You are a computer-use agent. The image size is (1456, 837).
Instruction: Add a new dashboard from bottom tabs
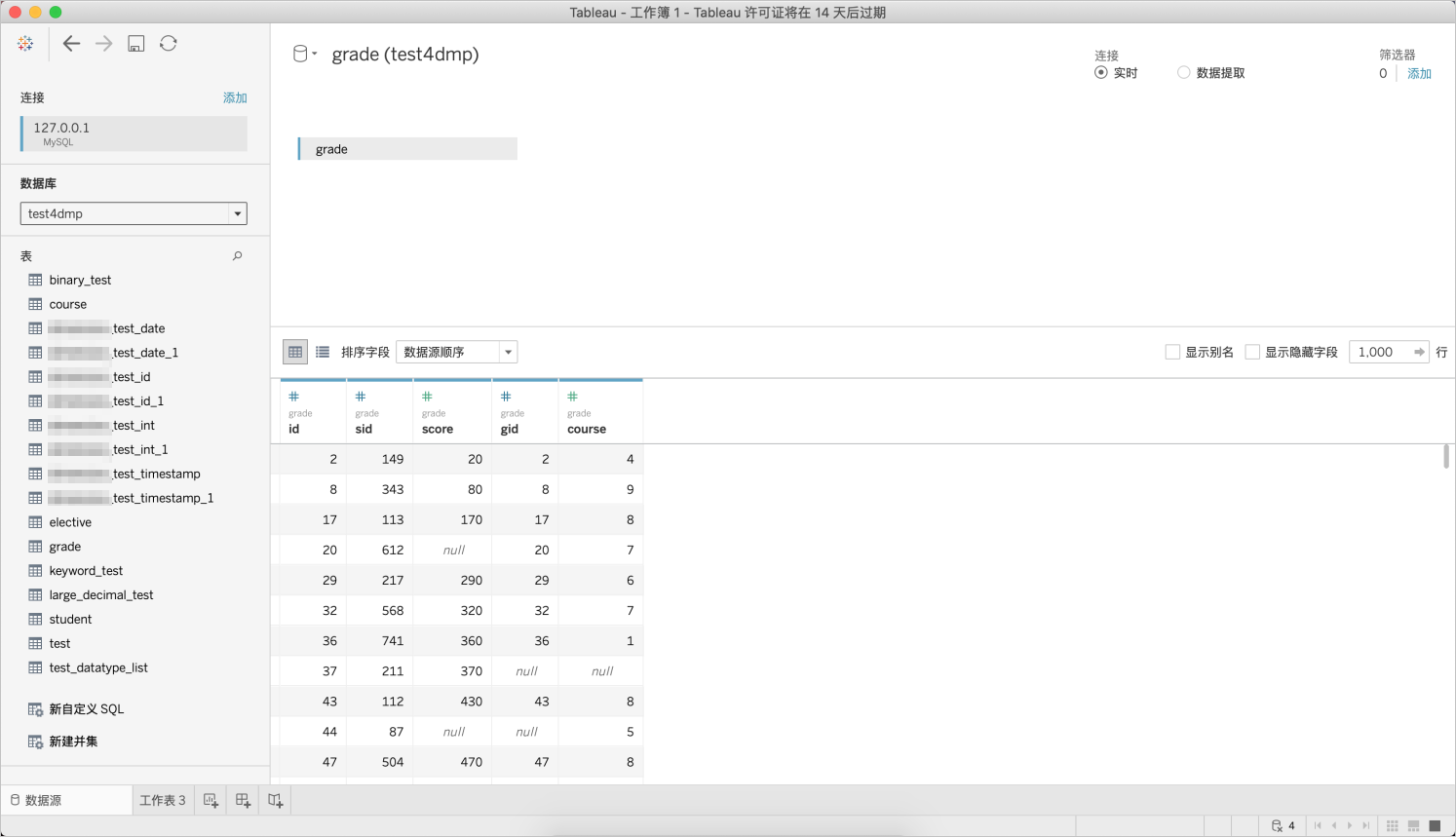243,800
